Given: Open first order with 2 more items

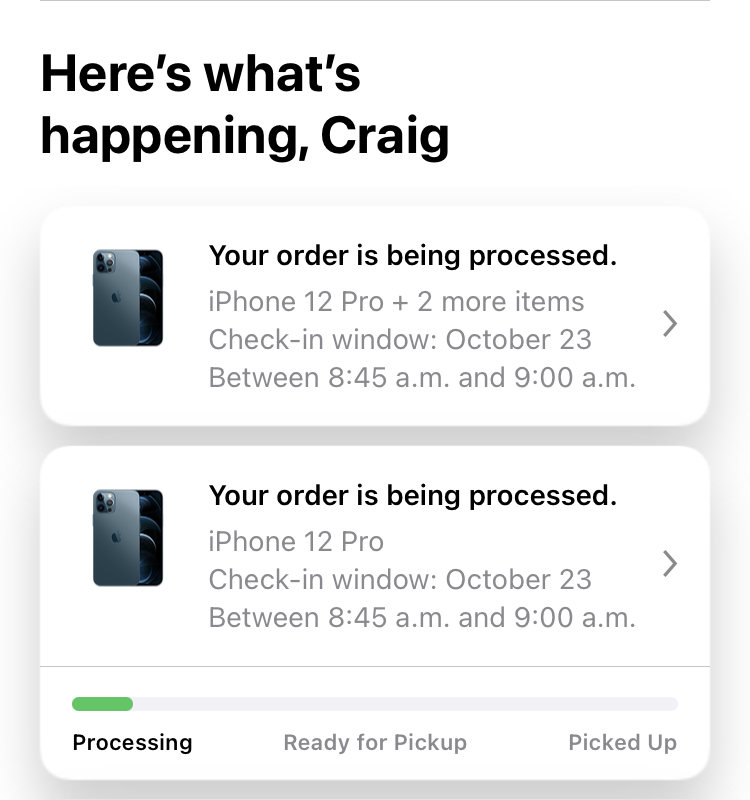Looking at the screenshot, I should click(374, 316).
